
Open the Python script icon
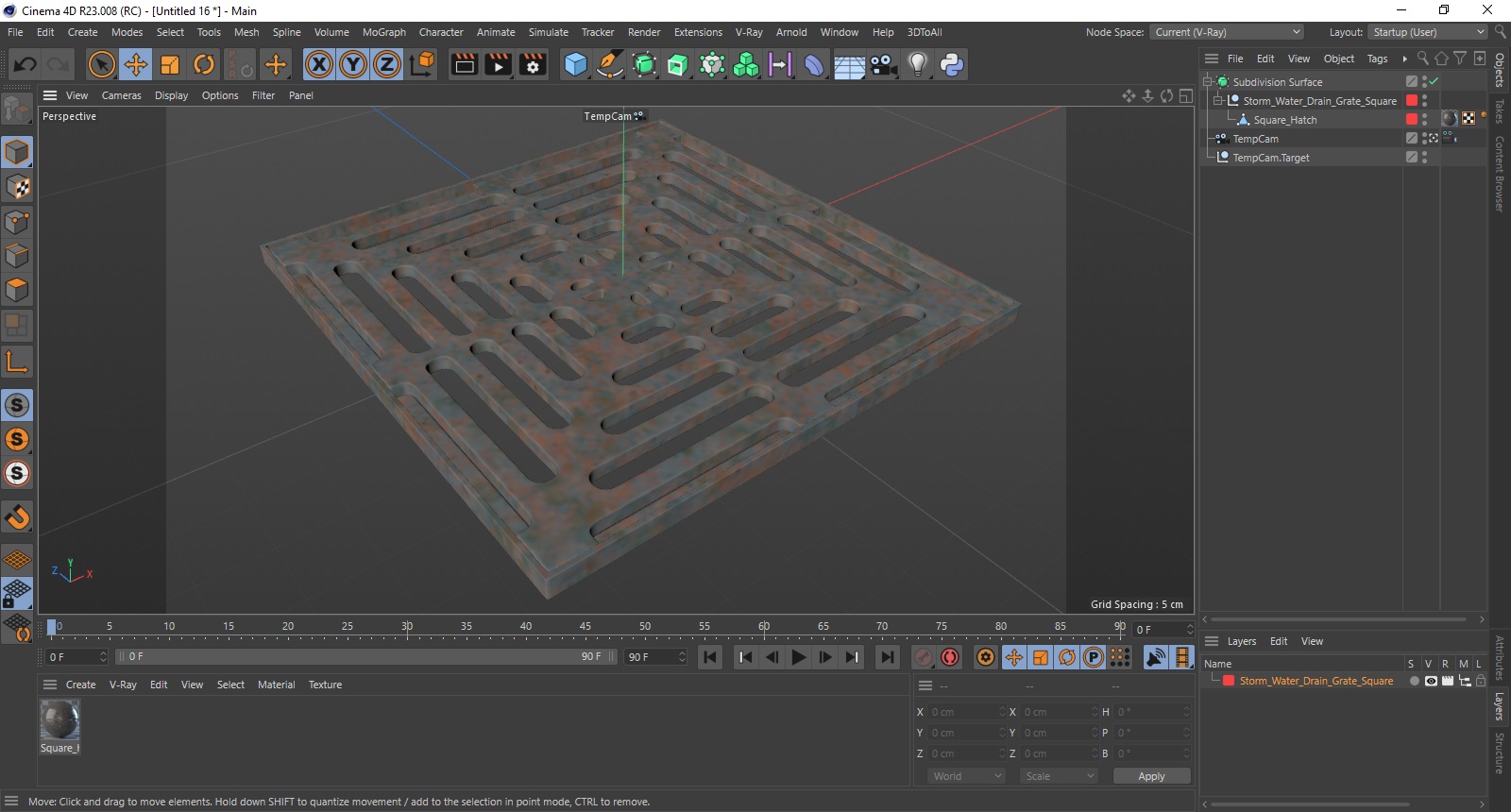(x=952, y=64)
